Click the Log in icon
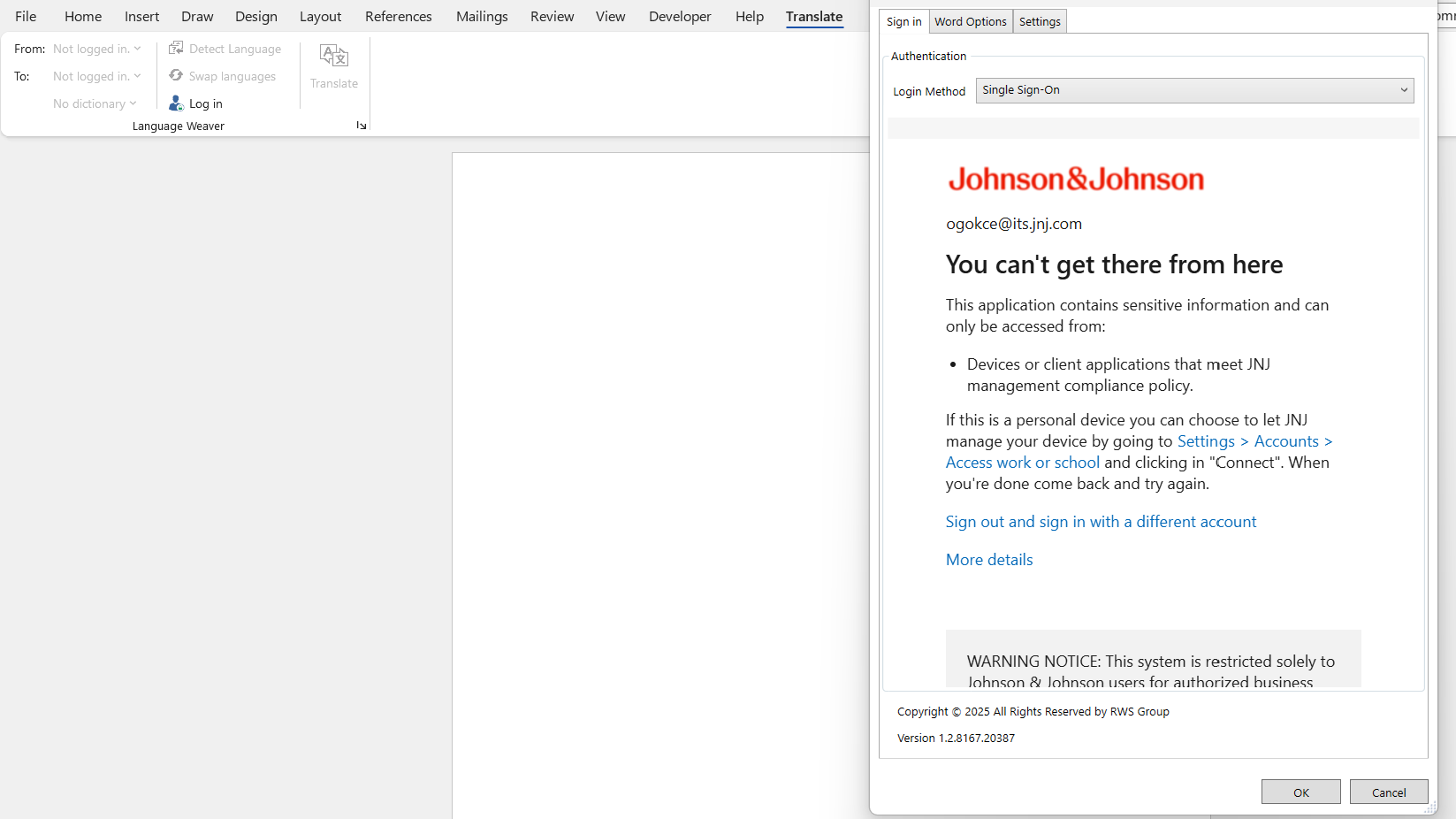The height and width of the screenshot is (819, 1456). pos(177,103)
